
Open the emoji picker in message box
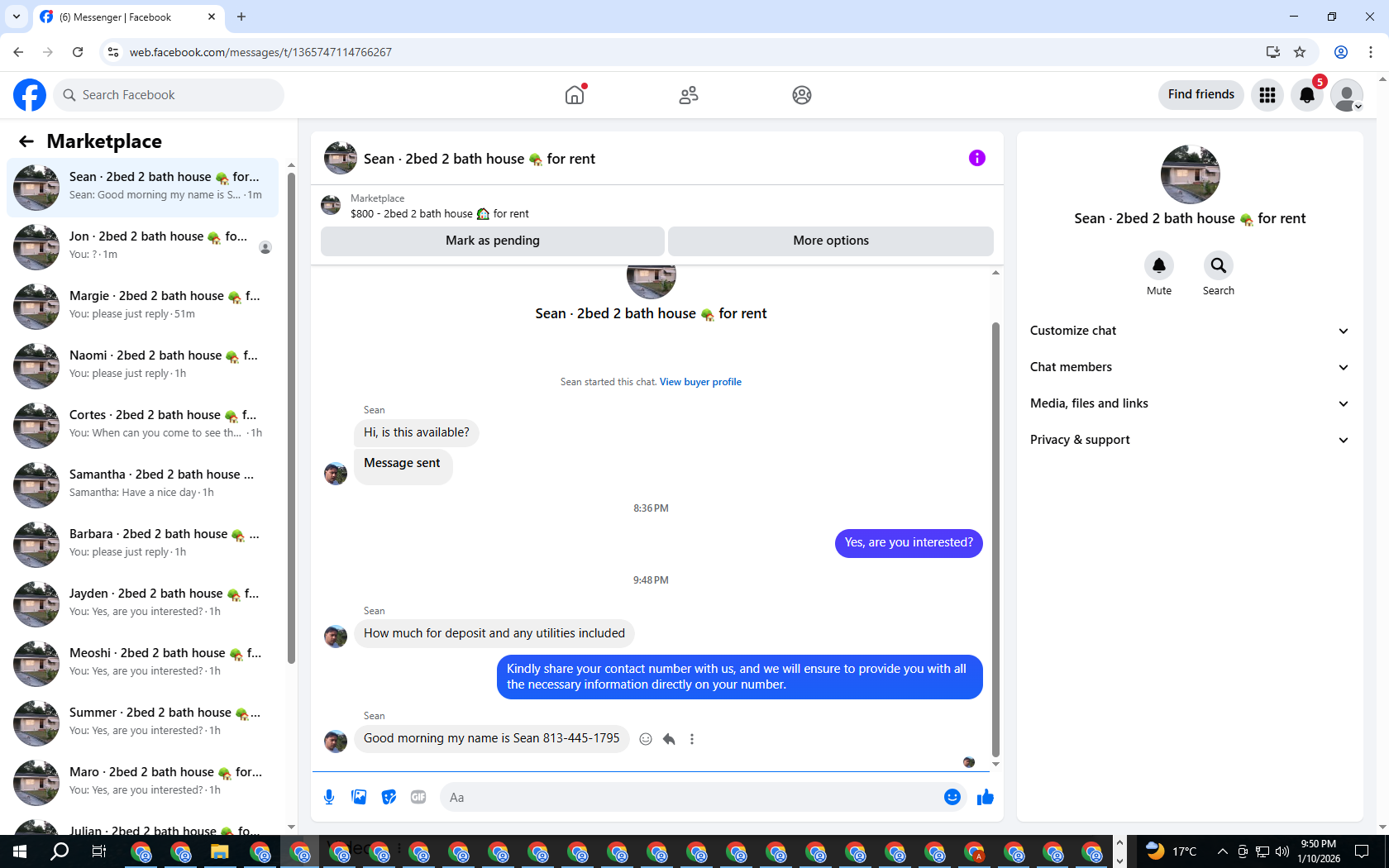tap(952, 797)
